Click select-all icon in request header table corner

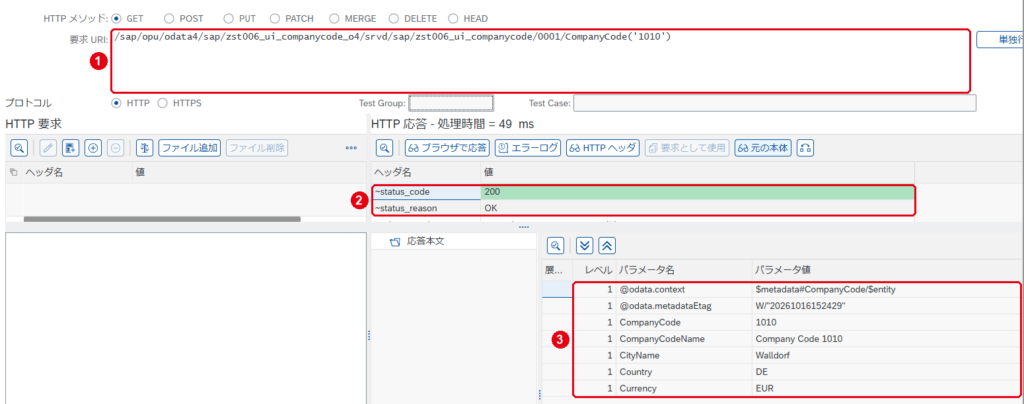click(x=14, y=172)
